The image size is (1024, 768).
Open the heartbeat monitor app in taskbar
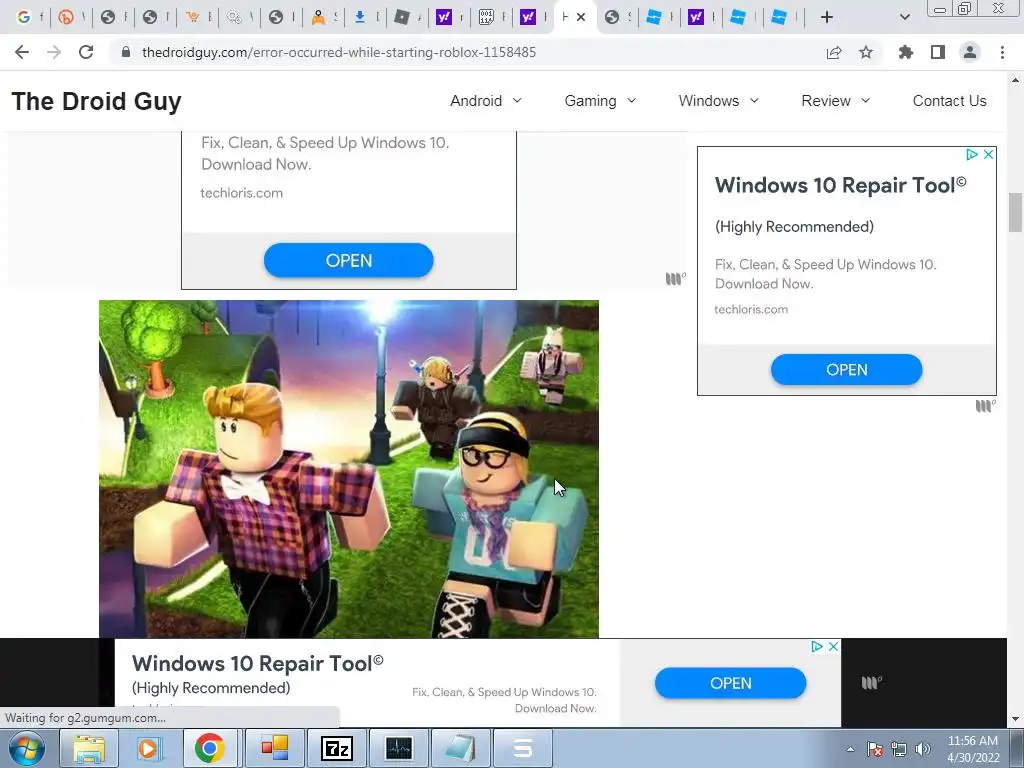[399, 748]
